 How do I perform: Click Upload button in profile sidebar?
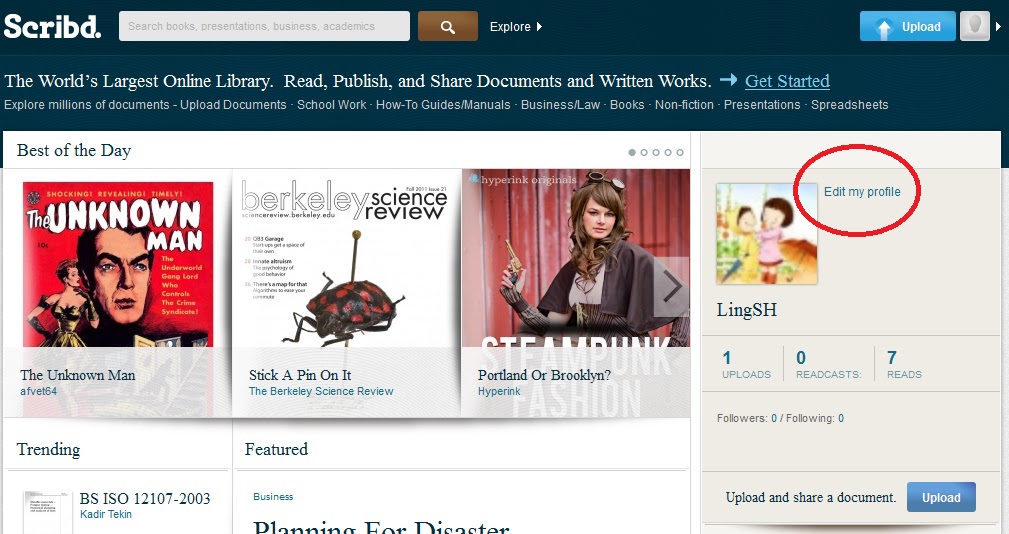(941, 497)
